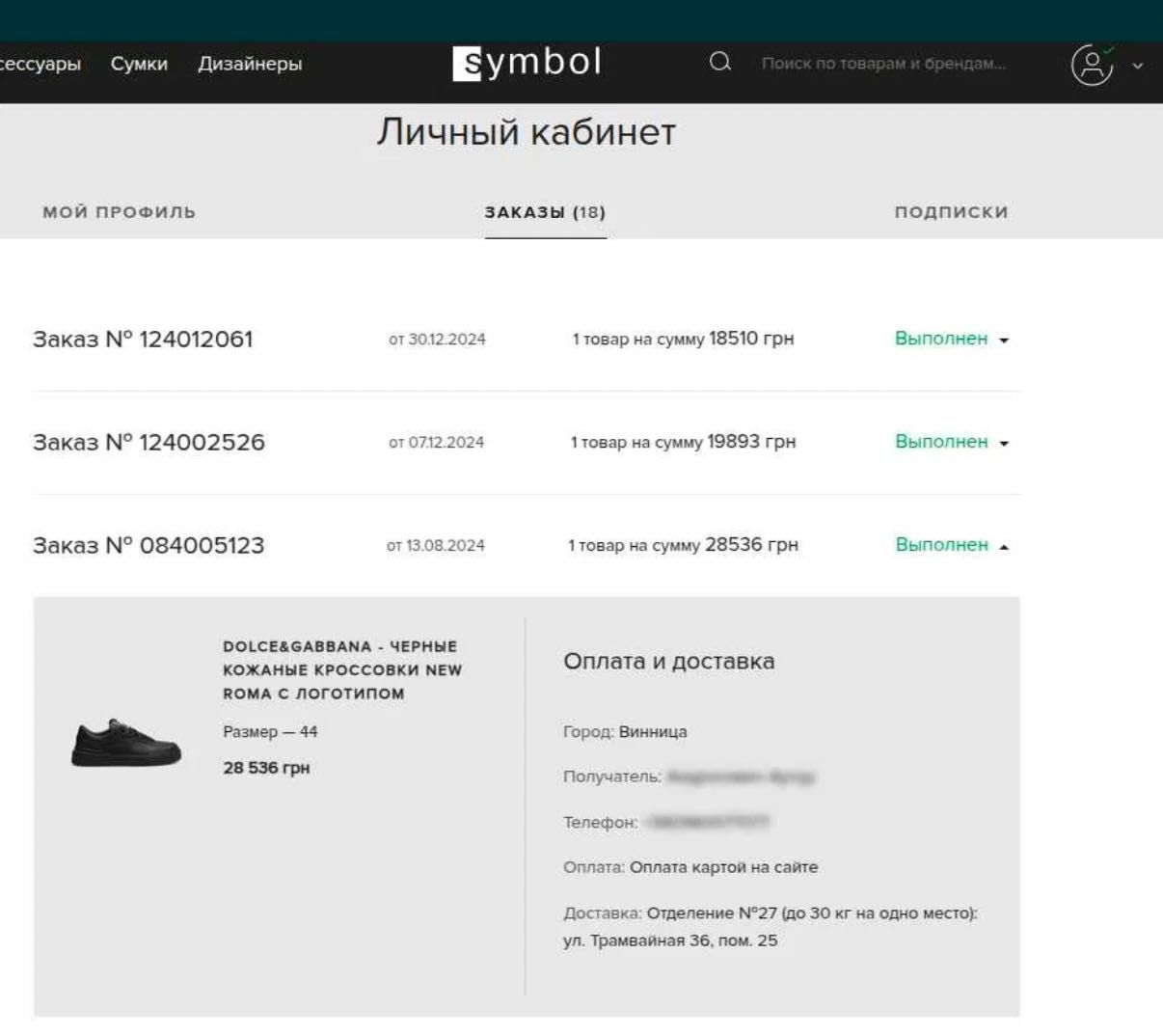
Task: Open the Dolce&Gabbana sneakers product title
Action: click(x=342, y=669)
